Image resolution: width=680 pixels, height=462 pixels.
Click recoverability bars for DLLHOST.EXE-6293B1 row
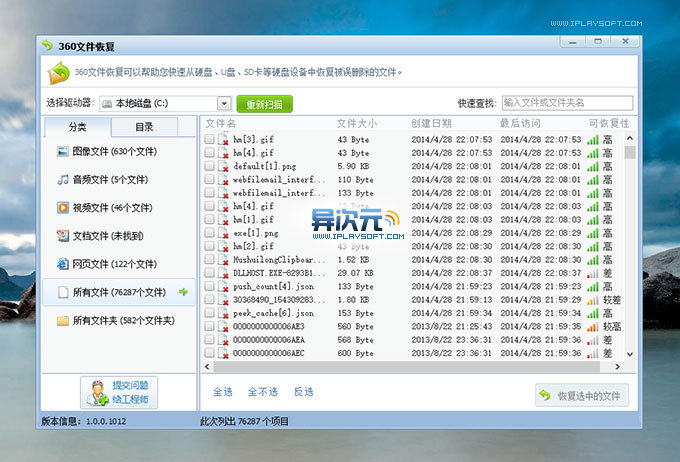592,273
